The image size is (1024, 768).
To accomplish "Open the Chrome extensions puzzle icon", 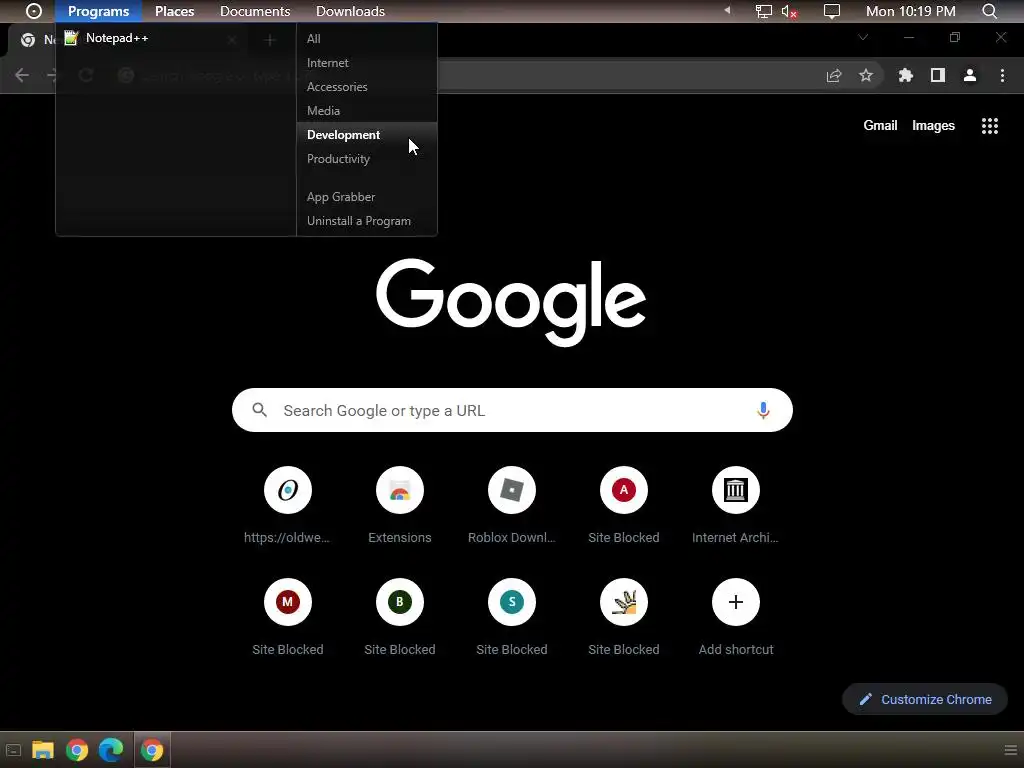I will 905,75.
